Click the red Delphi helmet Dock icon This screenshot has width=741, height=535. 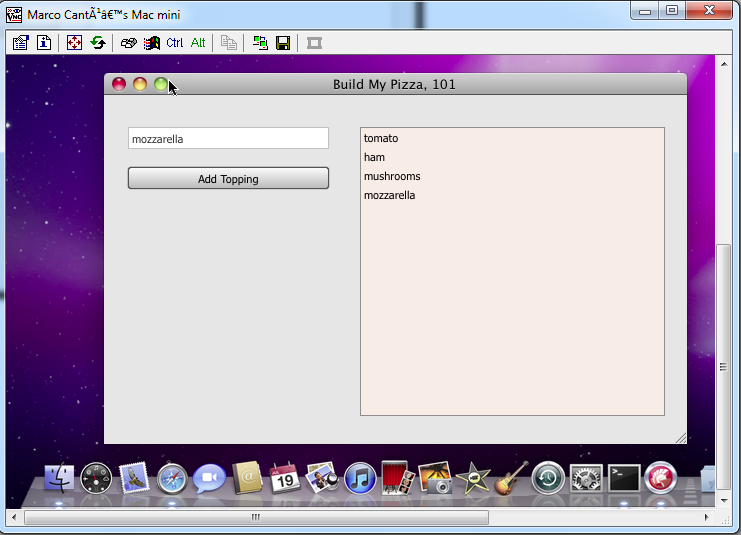661,478
